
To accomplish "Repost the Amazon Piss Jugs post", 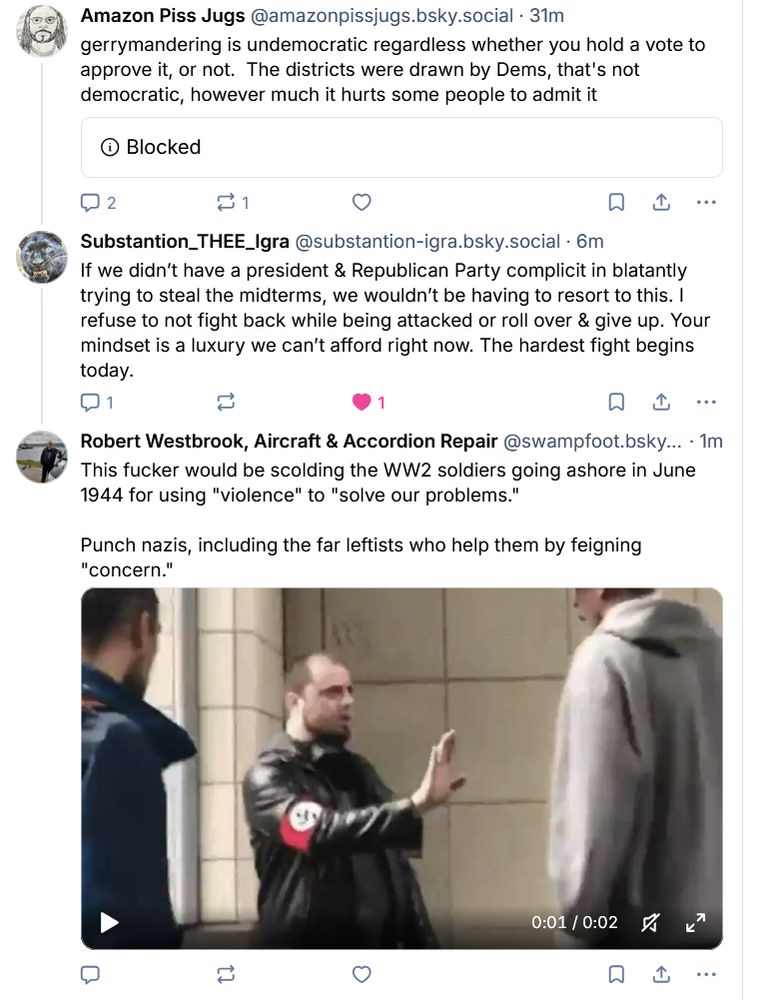I will coord(233,203).
